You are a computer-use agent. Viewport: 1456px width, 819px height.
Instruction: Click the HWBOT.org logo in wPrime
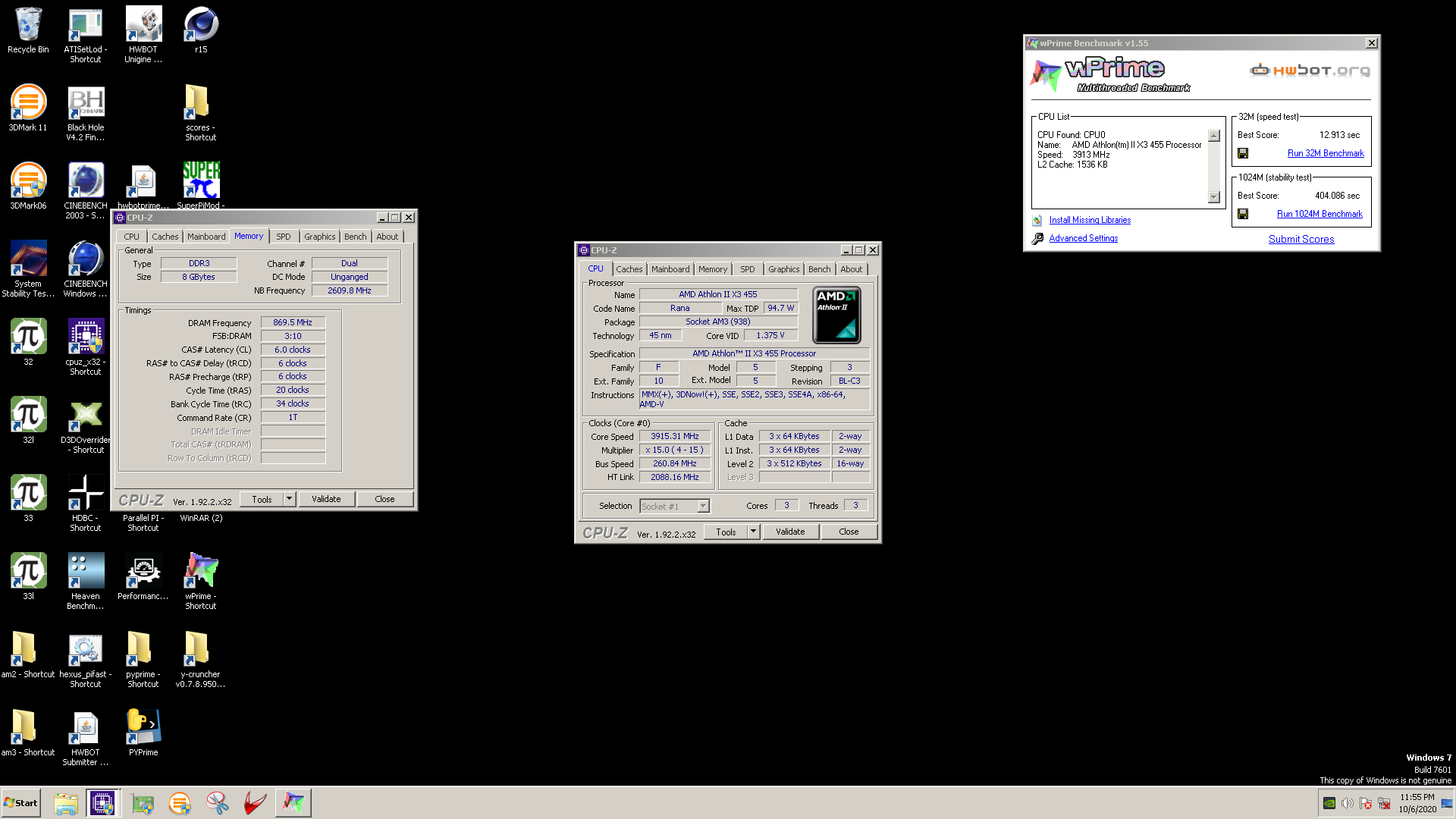tap(1310, 71)
